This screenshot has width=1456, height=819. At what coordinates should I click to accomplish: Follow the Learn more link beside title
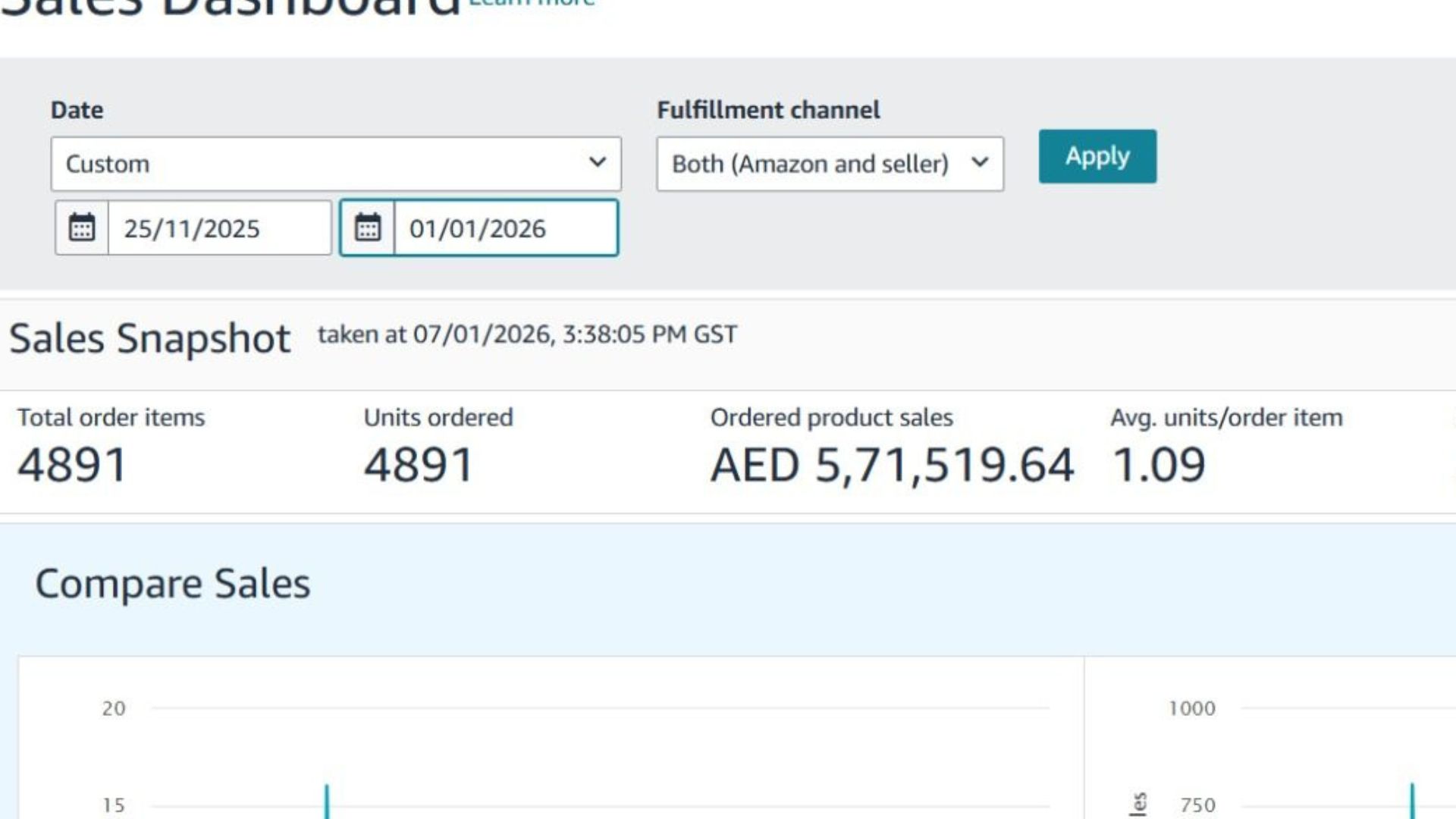(x=532, y=3)
